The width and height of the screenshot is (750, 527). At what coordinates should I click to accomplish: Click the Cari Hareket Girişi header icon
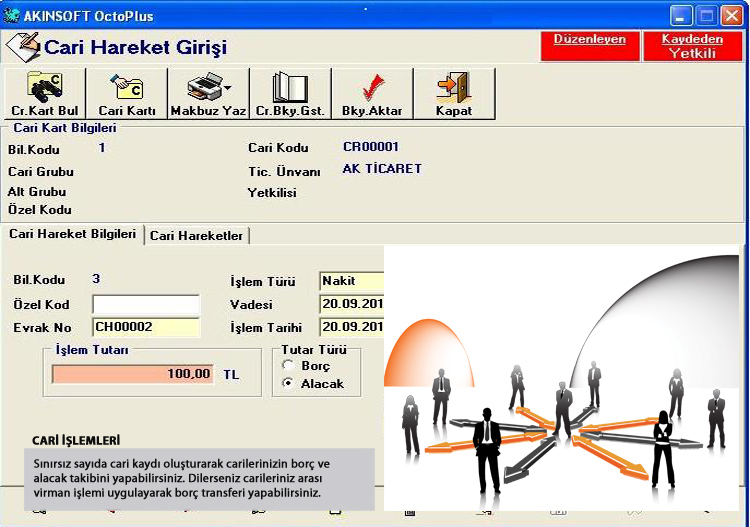point(22,47)
